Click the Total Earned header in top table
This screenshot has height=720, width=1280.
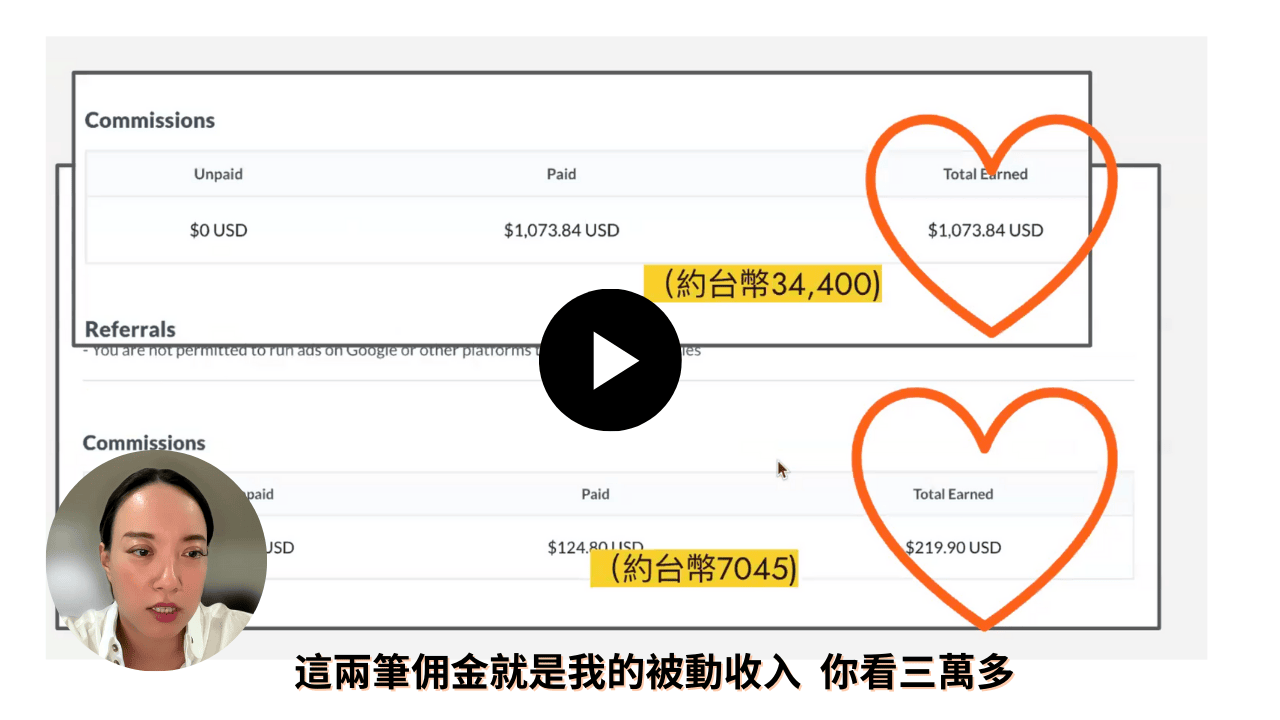pos(985,174)
